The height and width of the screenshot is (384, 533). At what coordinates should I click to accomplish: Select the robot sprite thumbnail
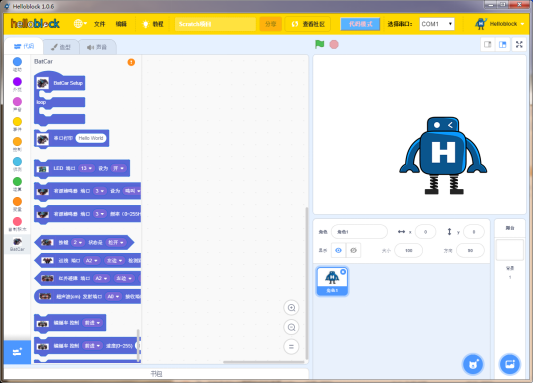332,281
